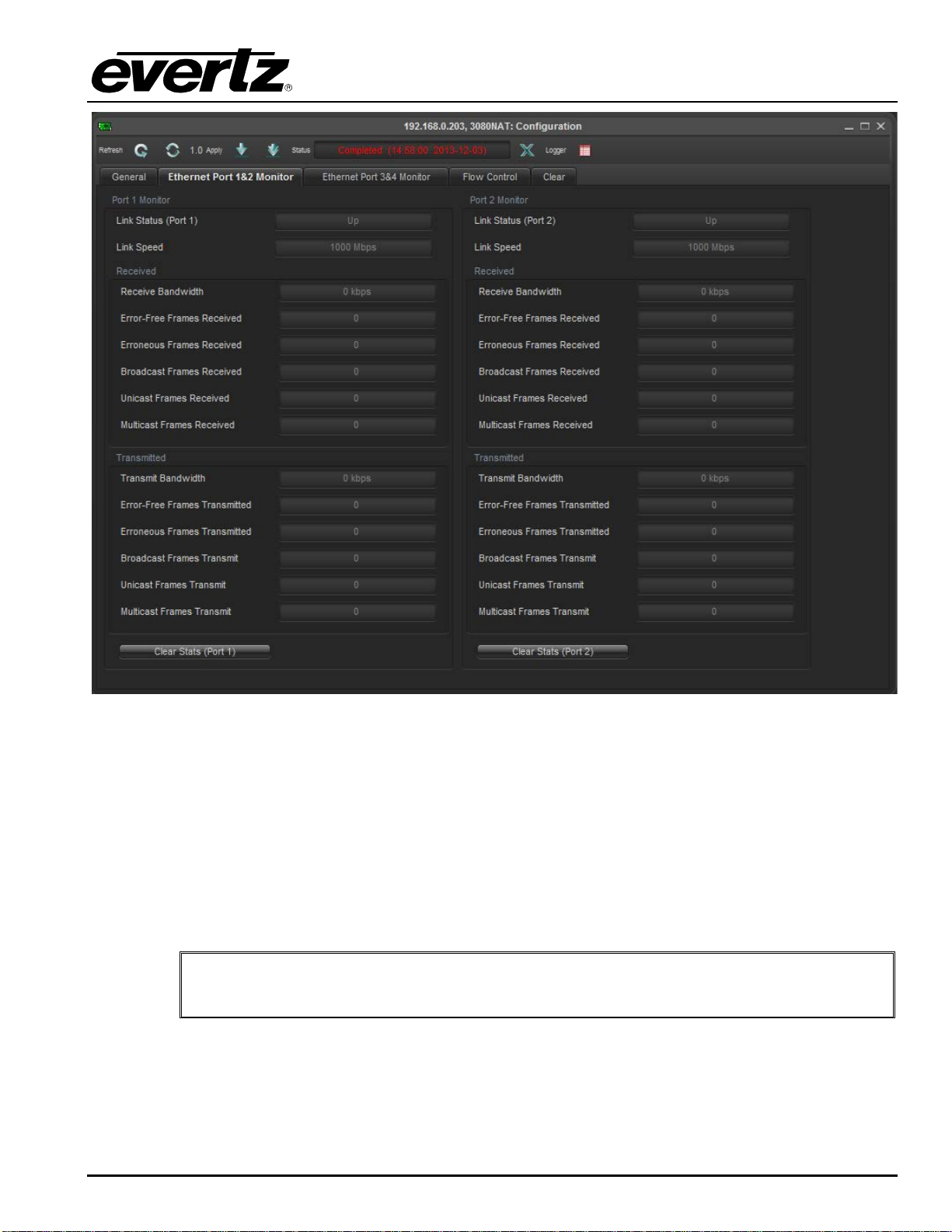The image size is (952, 1232).
Task: Click Port 2 'Multicast Frames Received' label
Action: coord(535,425)
